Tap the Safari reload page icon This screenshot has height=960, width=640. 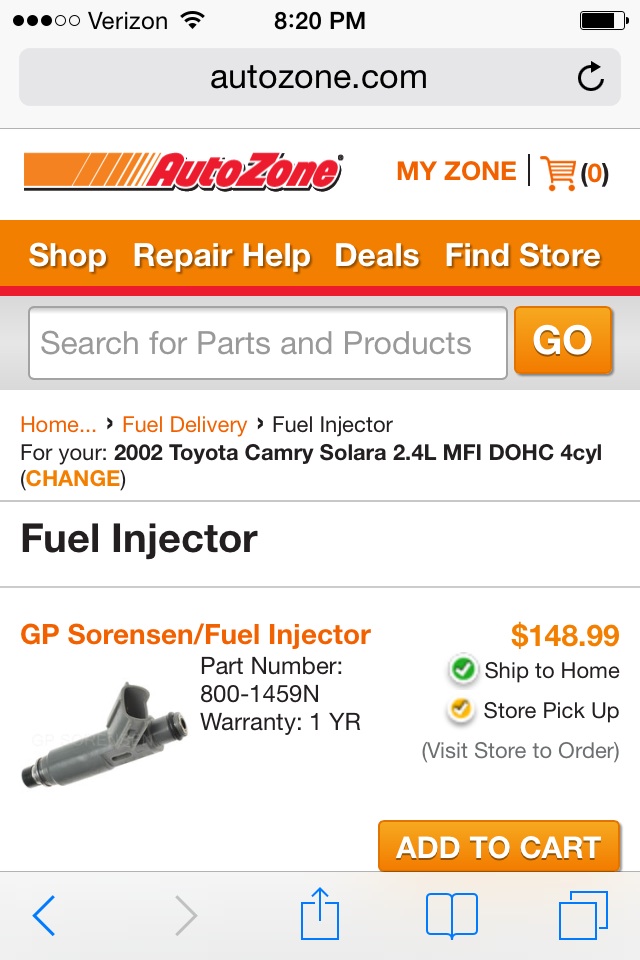[590, 77]
